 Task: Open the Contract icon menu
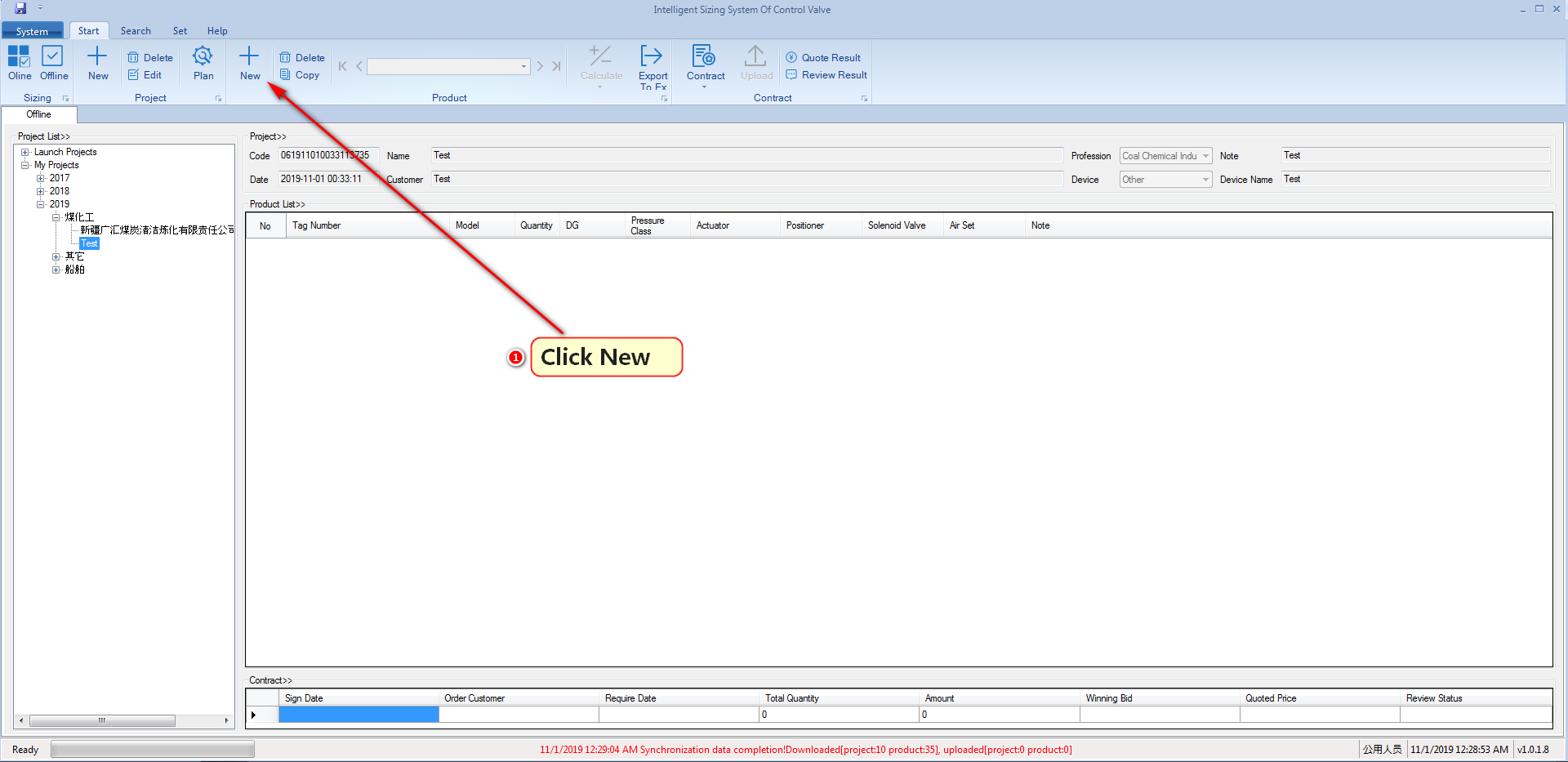coord(705,65)
